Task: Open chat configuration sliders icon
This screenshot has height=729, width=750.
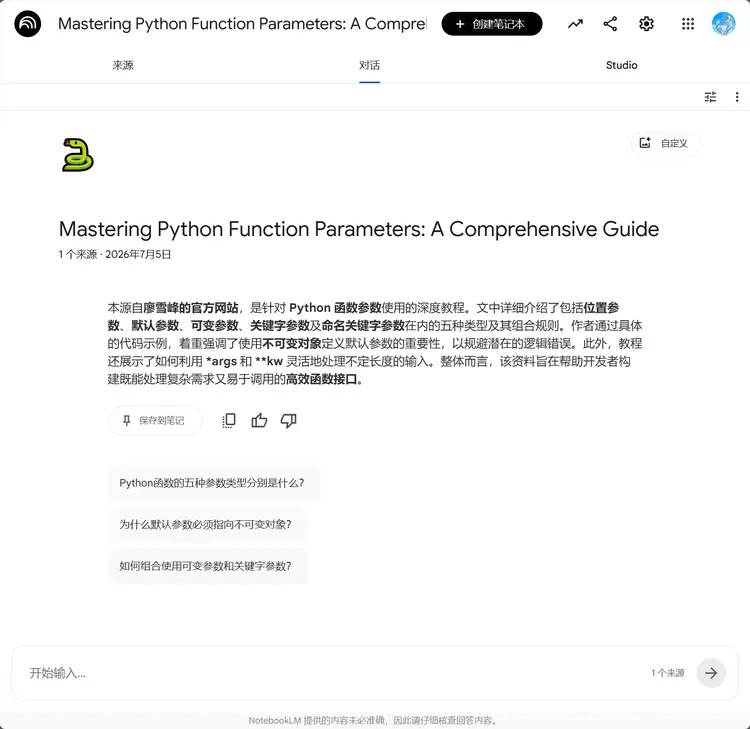Action: click(x=710, y=97)
